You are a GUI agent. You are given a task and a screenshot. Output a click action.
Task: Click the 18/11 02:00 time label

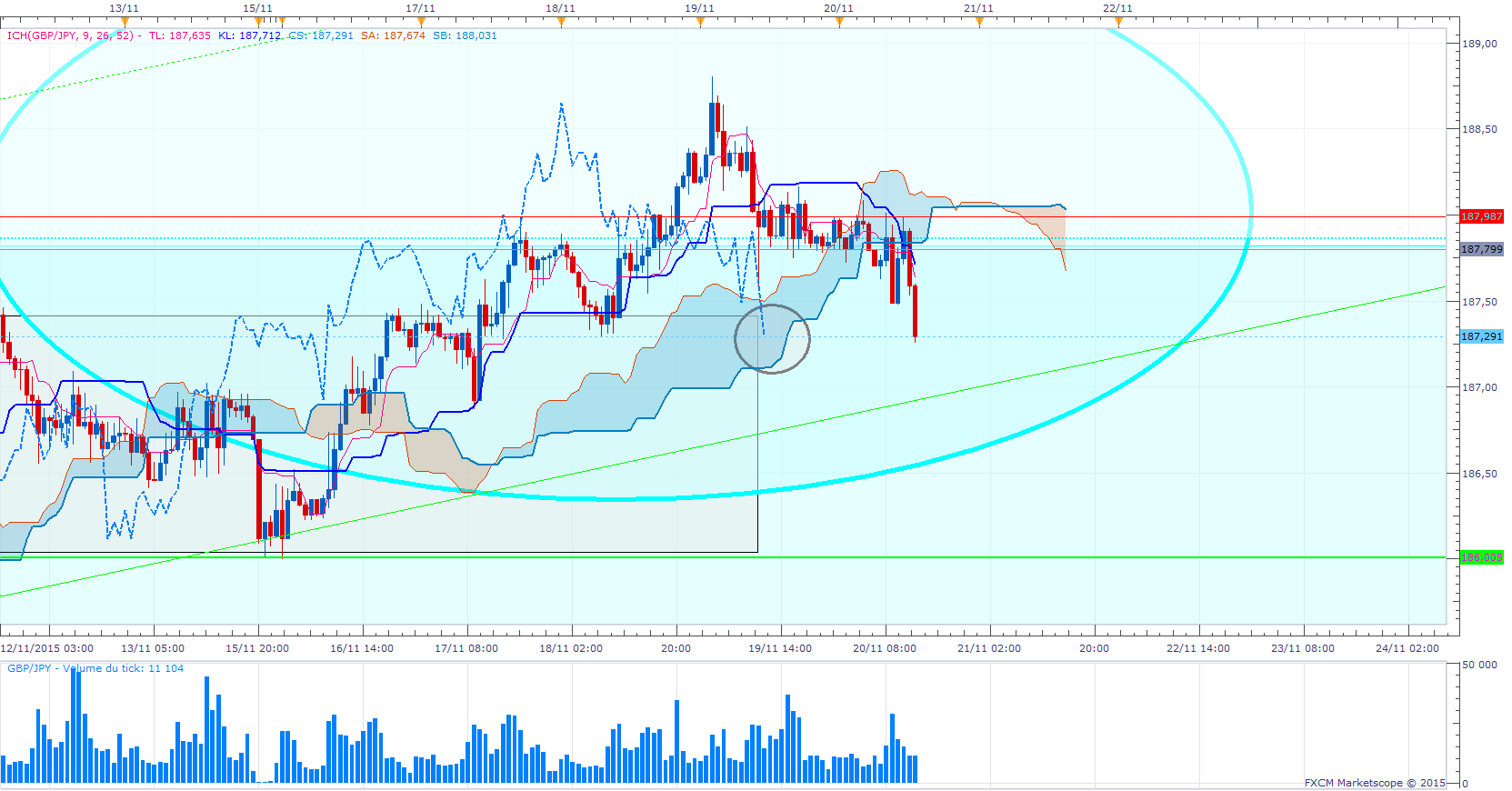pos(571,648)
